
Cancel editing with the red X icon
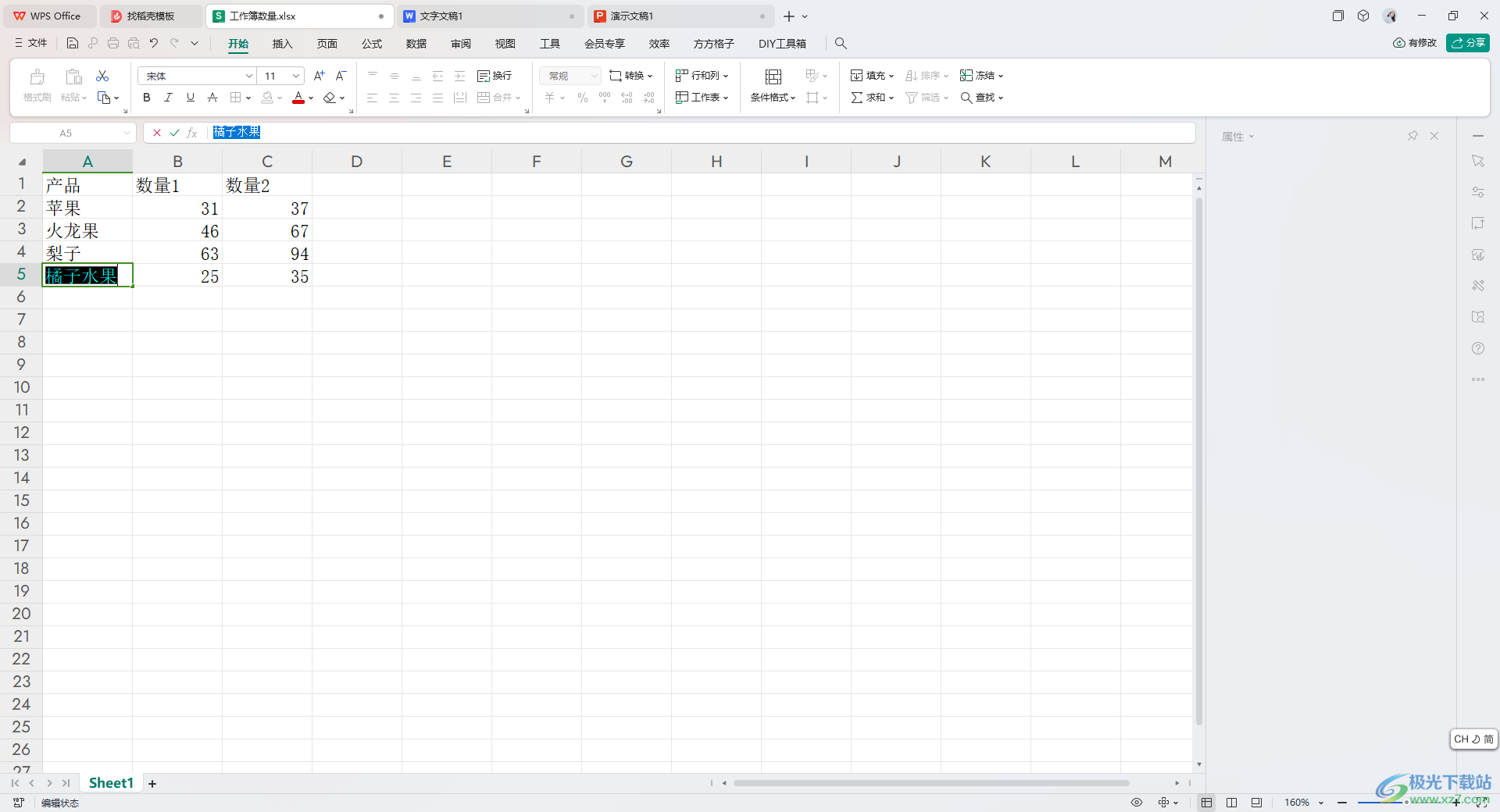point(157,133)
